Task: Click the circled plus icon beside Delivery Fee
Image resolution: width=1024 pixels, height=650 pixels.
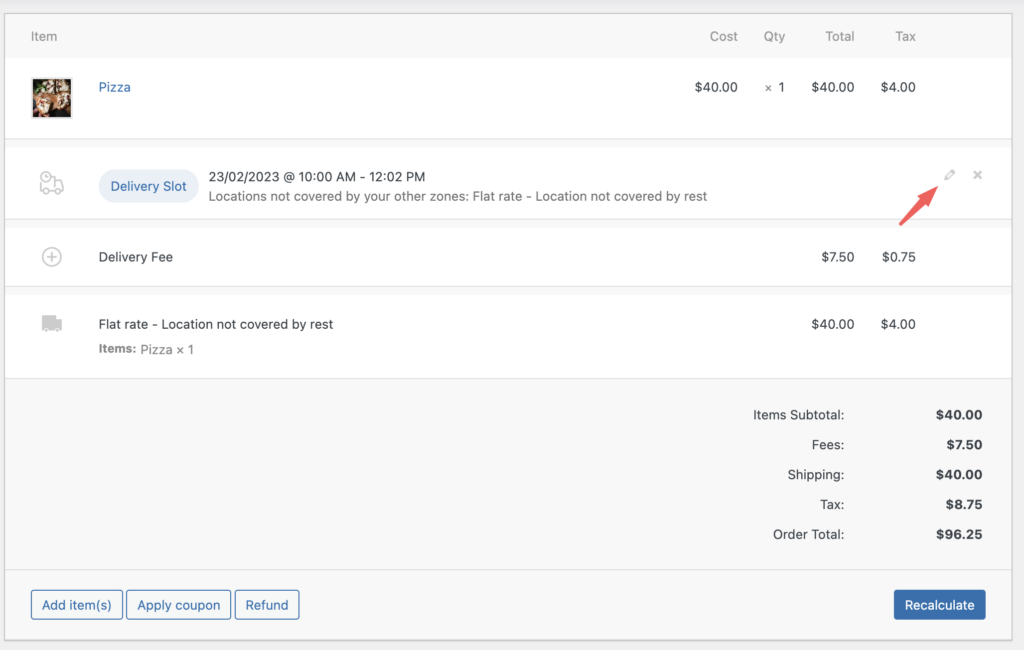Action: [51, 256]
